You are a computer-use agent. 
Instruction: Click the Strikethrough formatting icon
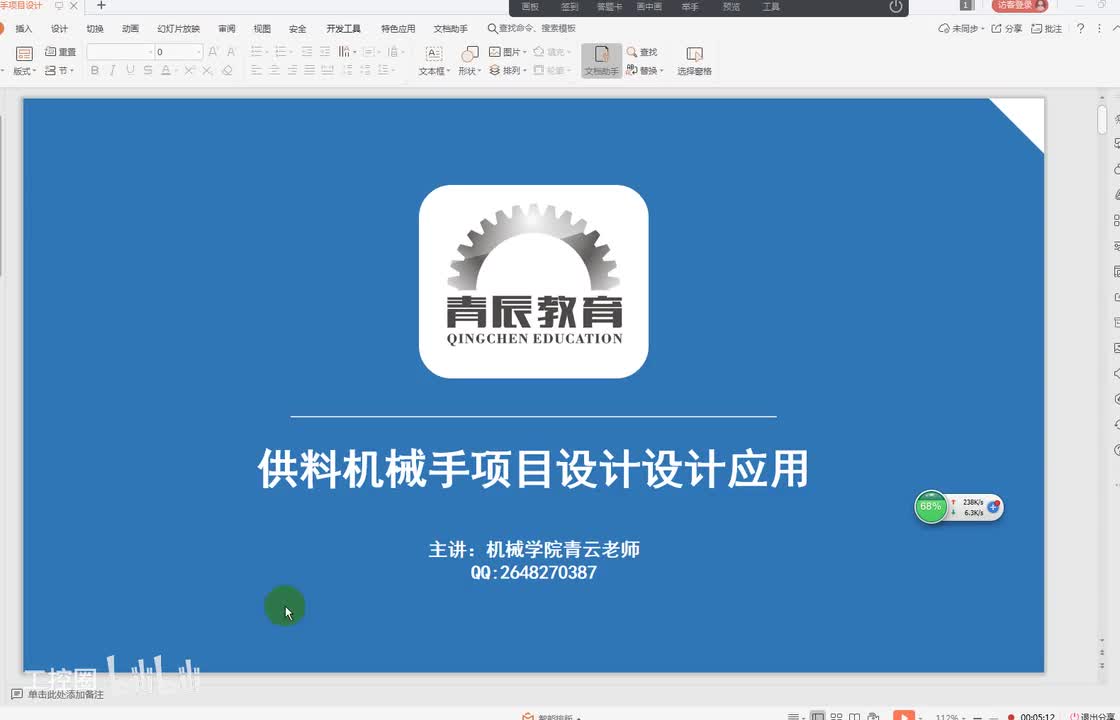pyautogui.click(x=148, y=70)
